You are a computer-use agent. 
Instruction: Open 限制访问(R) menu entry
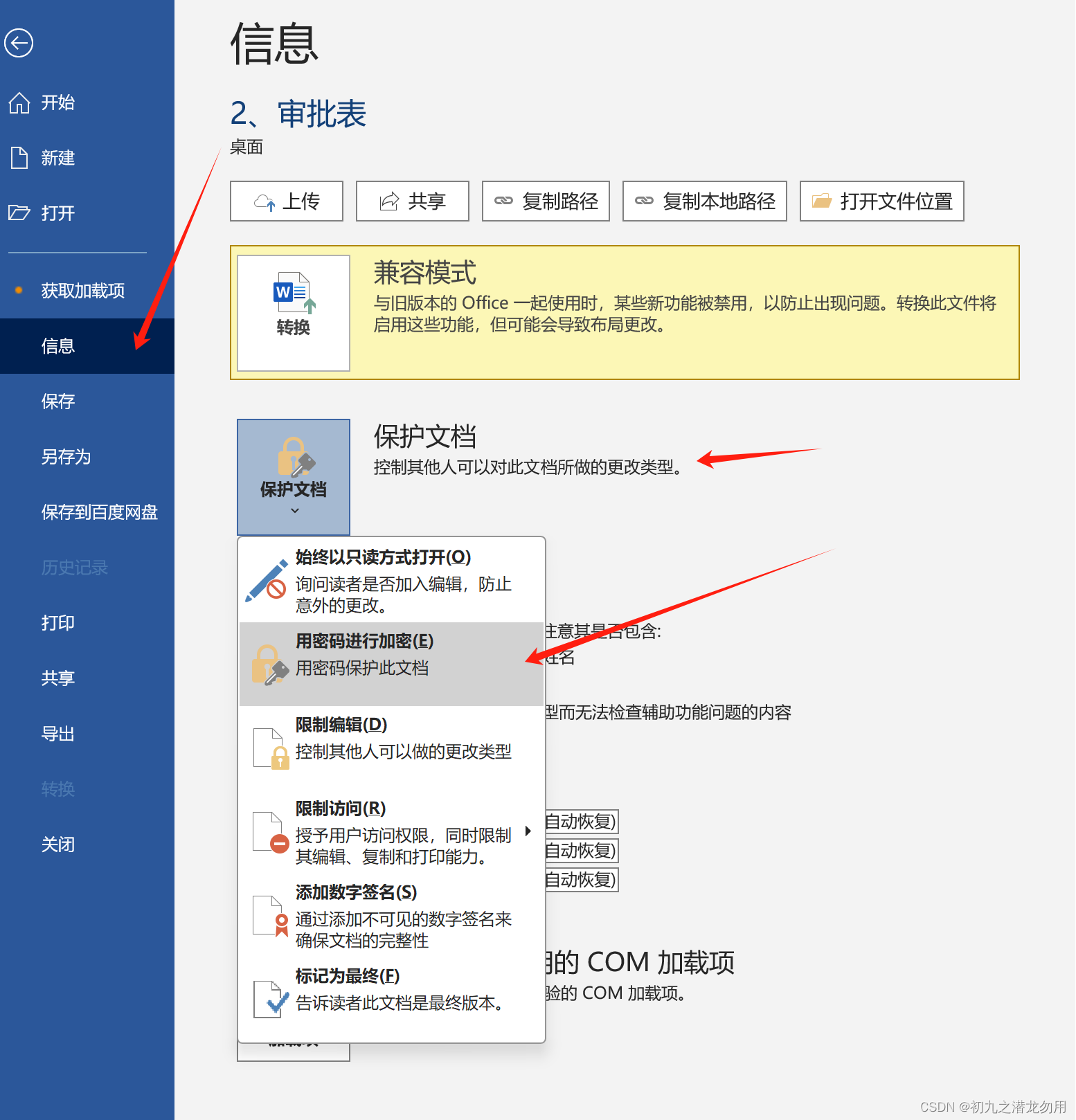pyautogui.click(x=391, y=832)
